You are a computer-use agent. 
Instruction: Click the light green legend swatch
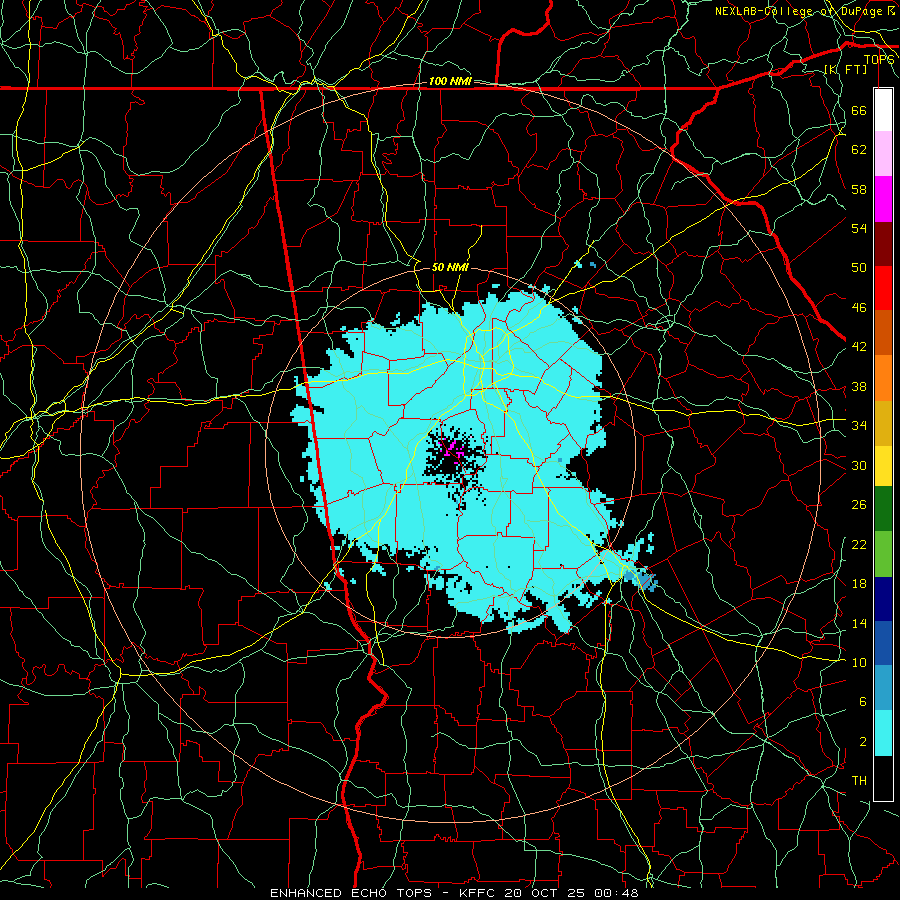point(883,554)
